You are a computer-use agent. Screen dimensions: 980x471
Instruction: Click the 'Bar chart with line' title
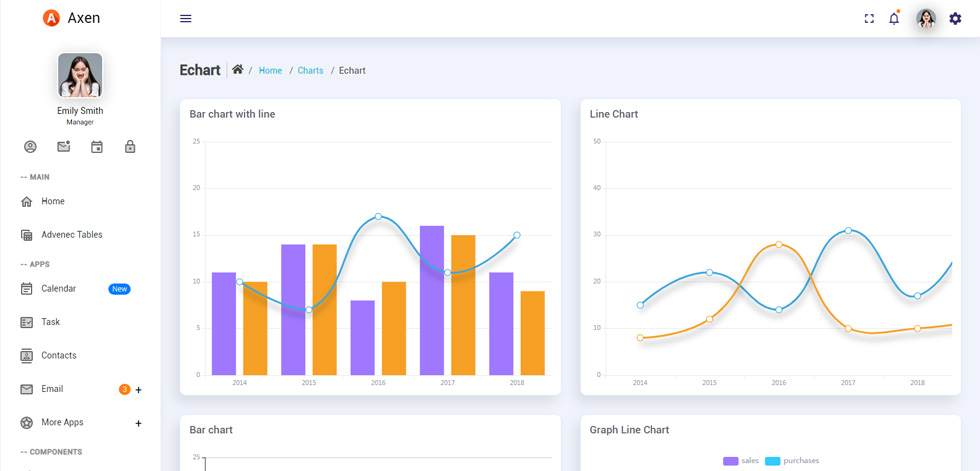tap(232, 114)
